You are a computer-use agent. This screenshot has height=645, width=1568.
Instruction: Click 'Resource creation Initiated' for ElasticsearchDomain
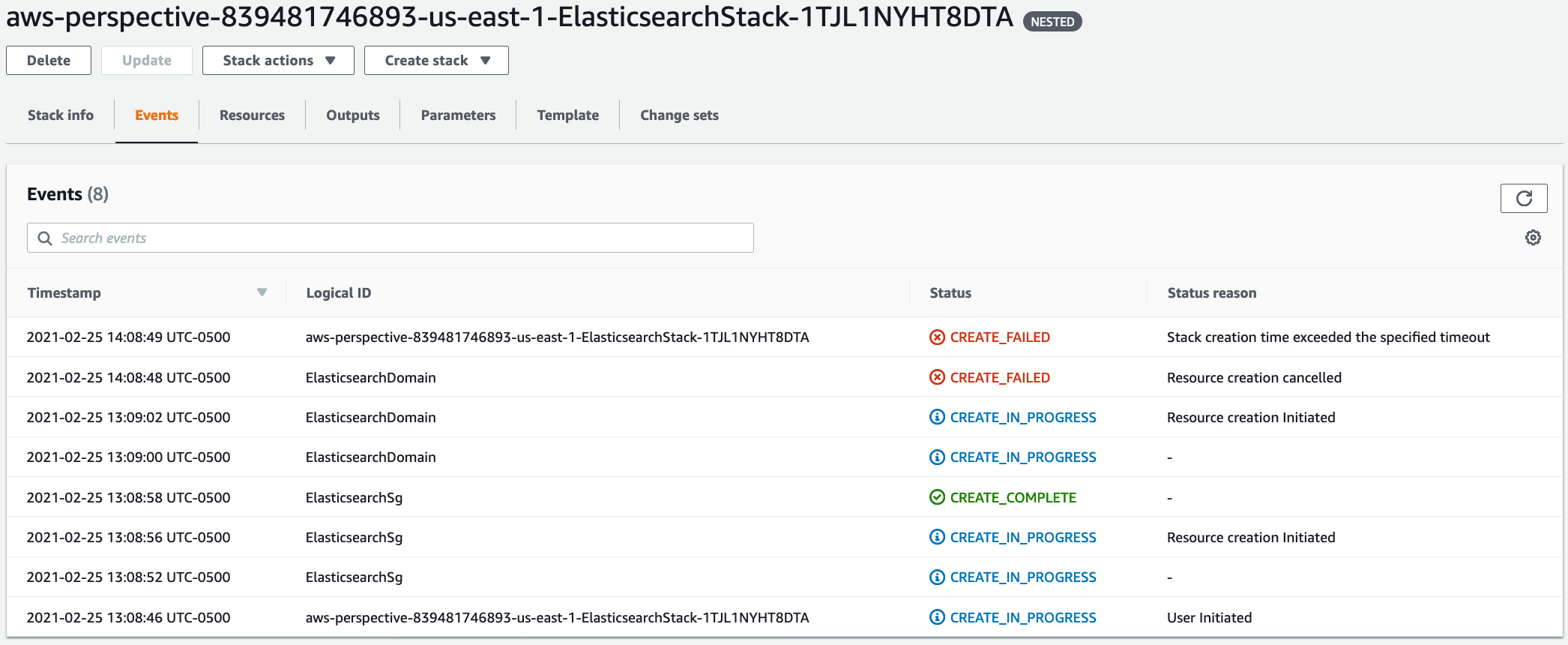[x=1251, y=417]
